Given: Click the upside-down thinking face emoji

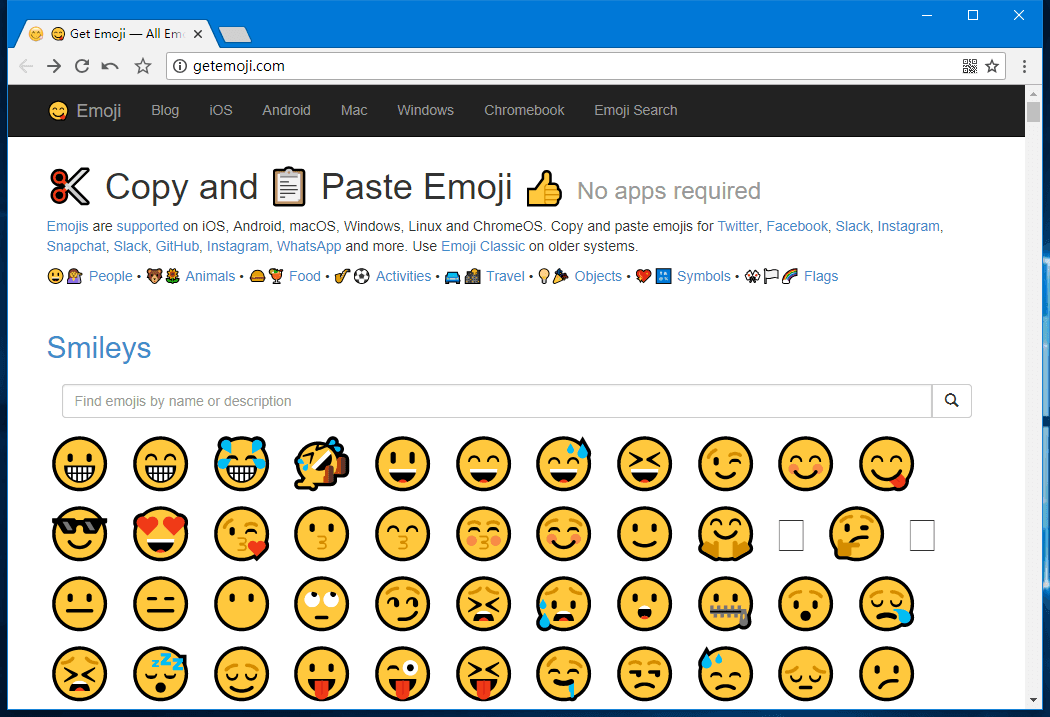Looking at the screenshot, I should click(x=856, y=534).
